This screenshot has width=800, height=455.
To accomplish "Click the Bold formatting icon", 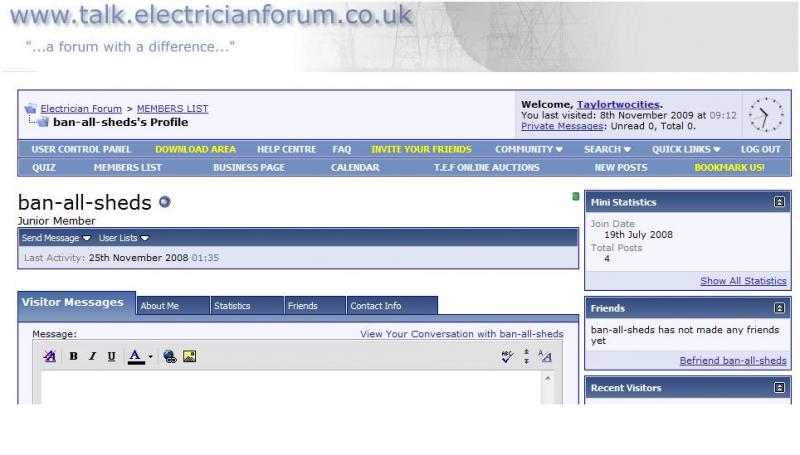I will (73, 357).
